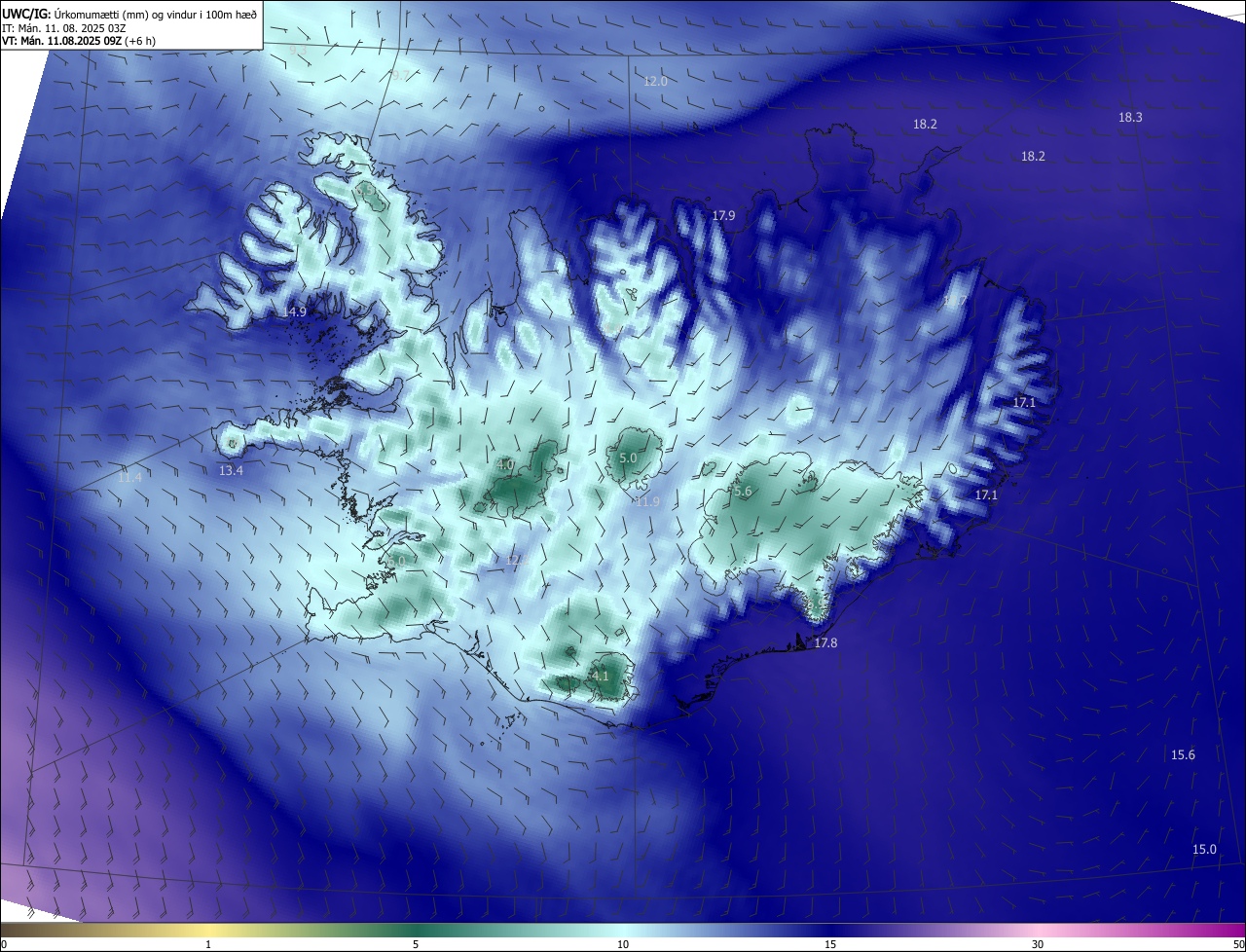Click the 18.3 value on the map

(x=1130, y=117)
